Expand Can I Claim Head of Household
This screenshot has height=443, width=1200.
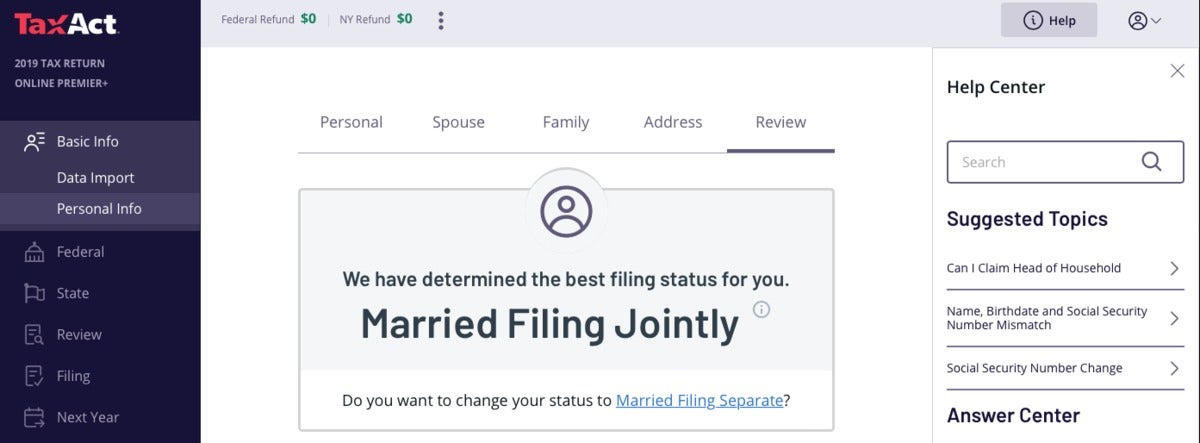[1065, 268]
